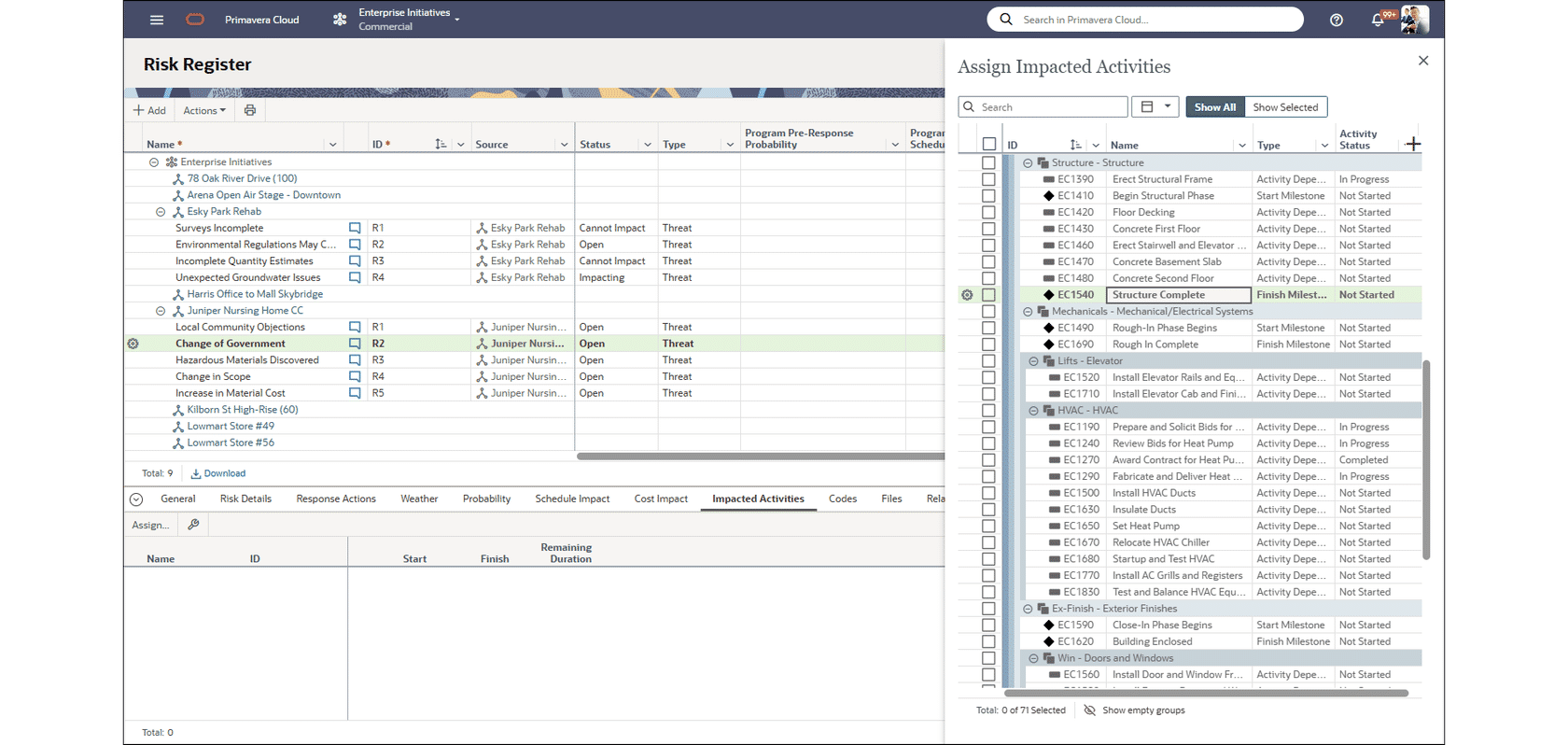Click the Show Selected button

(x=1284, y=107)
